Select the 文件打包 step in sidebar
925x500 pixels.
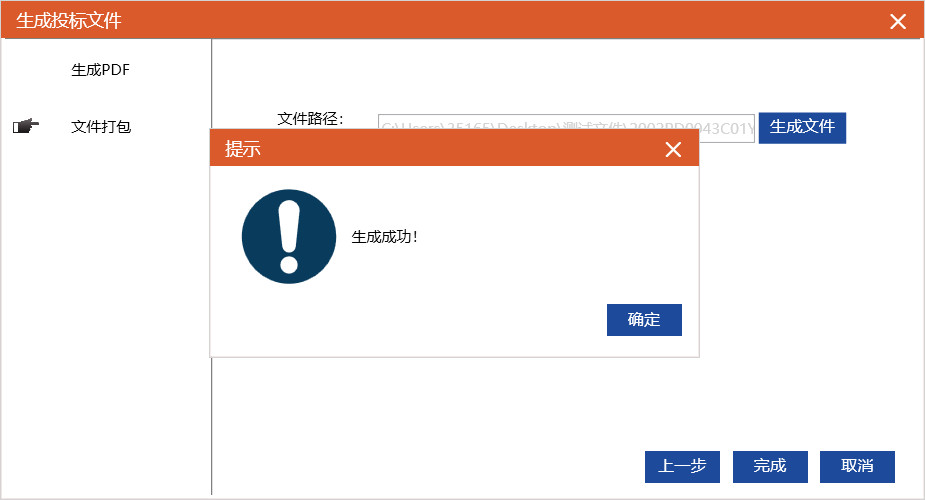tap(101, 127)
